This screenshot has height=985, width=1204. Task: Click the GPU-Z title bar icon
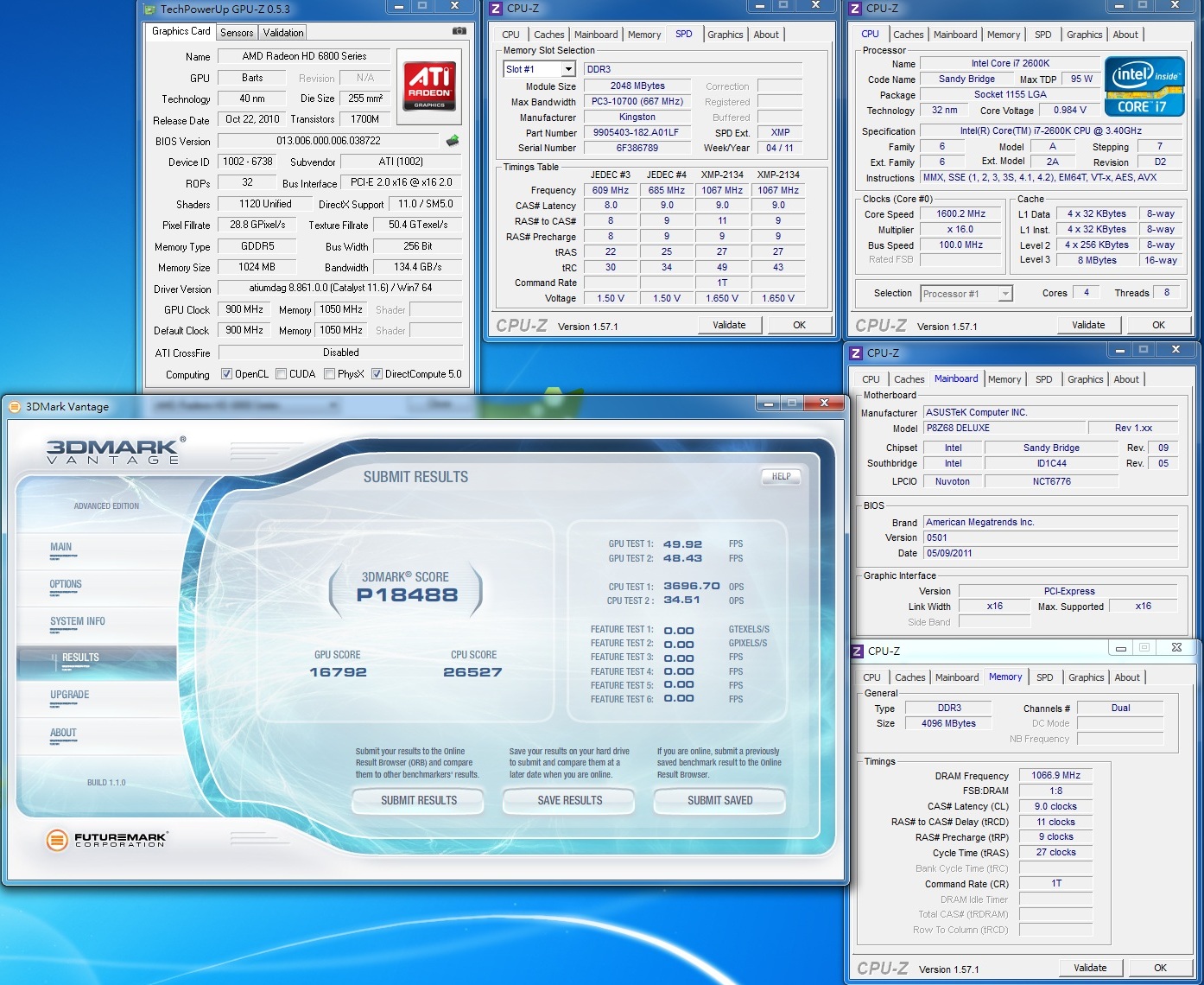click(150, 10)
